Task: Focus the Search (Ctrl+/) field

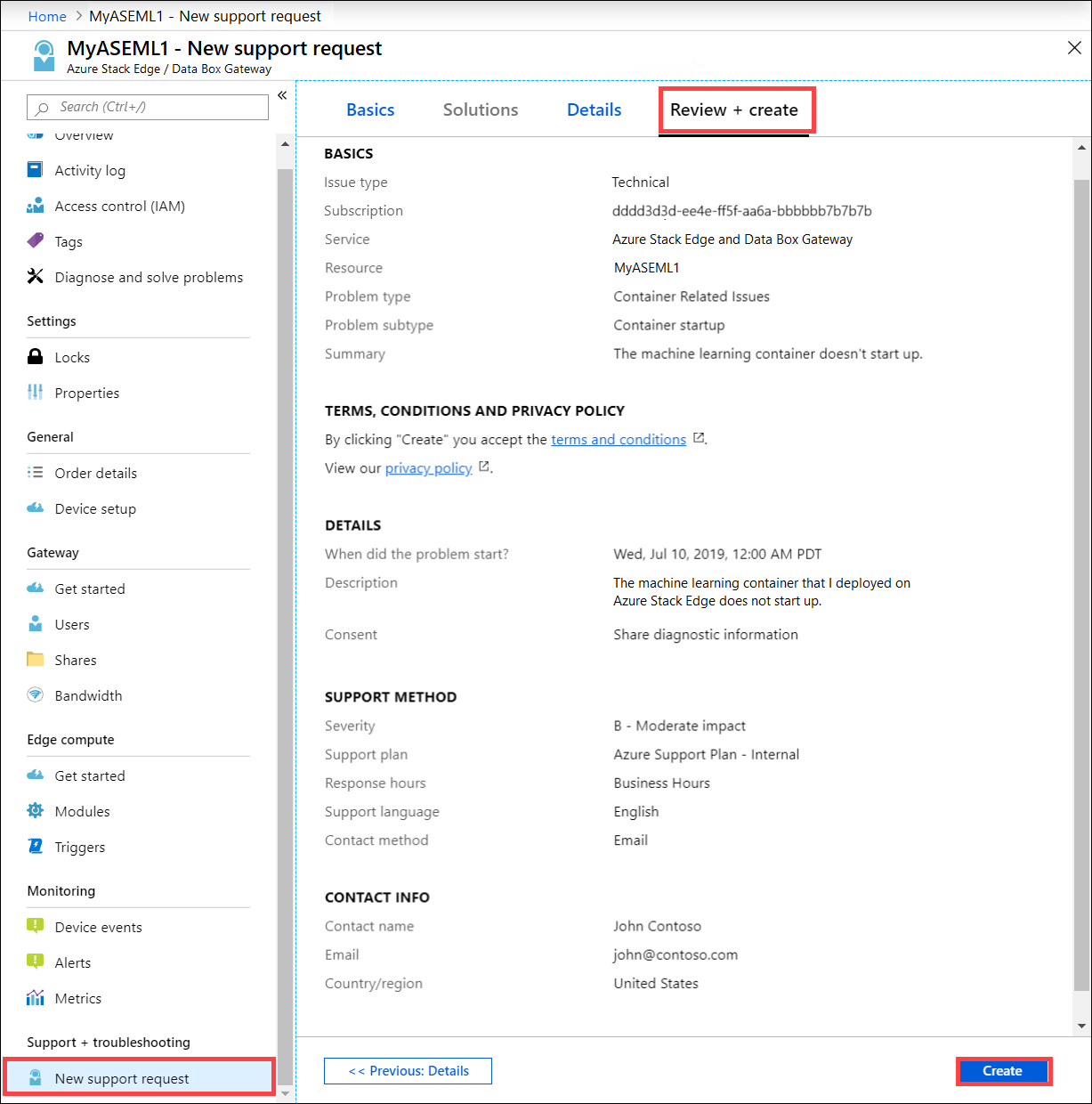Action: (148, 107)
